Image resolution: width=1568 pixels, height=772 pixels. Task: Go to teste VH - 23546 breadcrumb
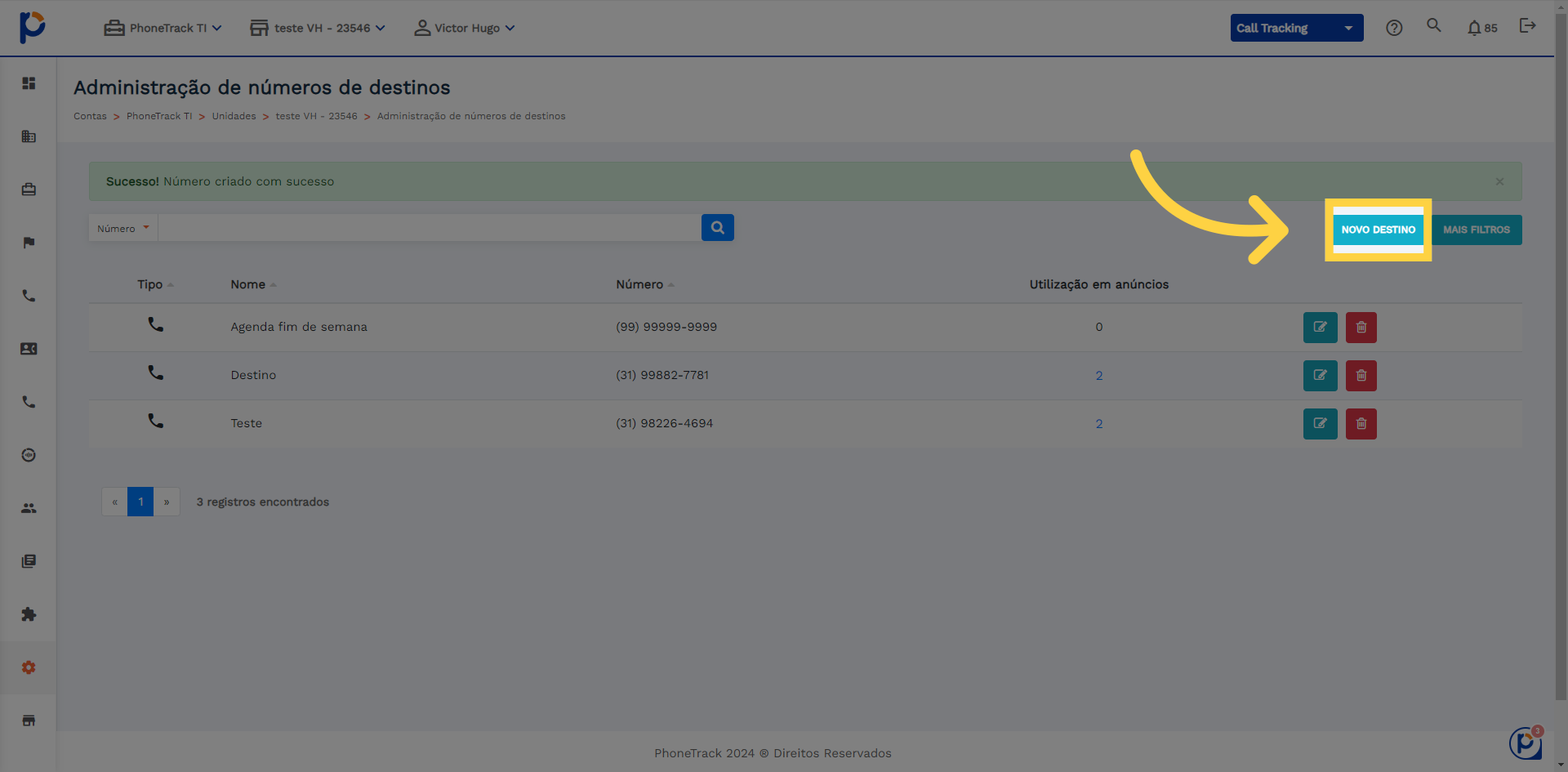316,116
